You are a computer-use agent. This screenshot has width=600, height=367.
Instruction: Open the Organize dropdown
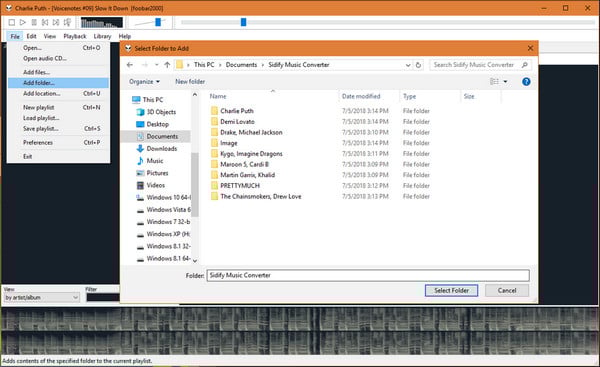click(x=144, y=82)
